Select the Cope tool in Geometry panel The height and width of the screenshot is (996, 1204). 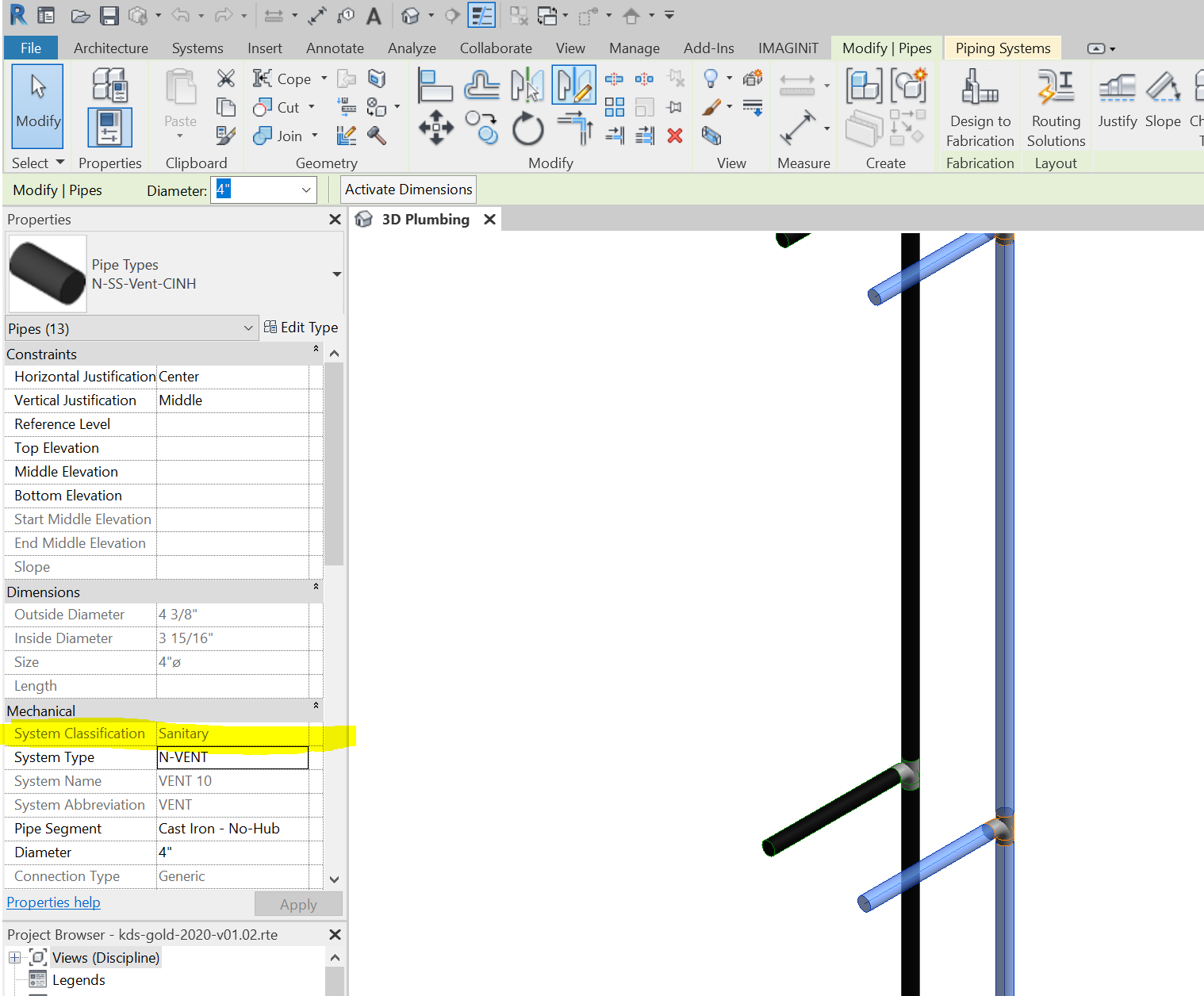[288, 78]
